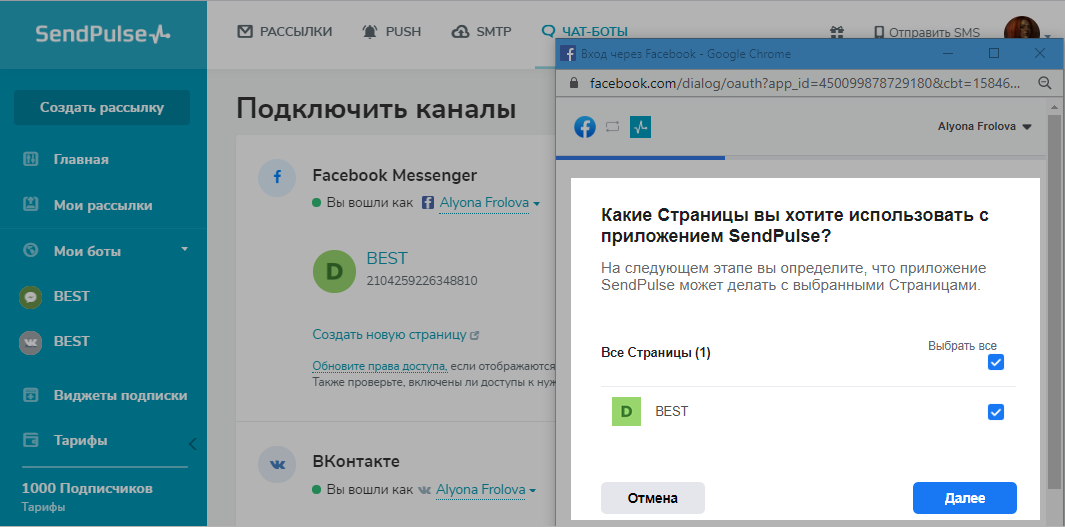Switch to the SMTP tab
Image resolution: width=1065 pixels, height=527 pixels.
482,32
